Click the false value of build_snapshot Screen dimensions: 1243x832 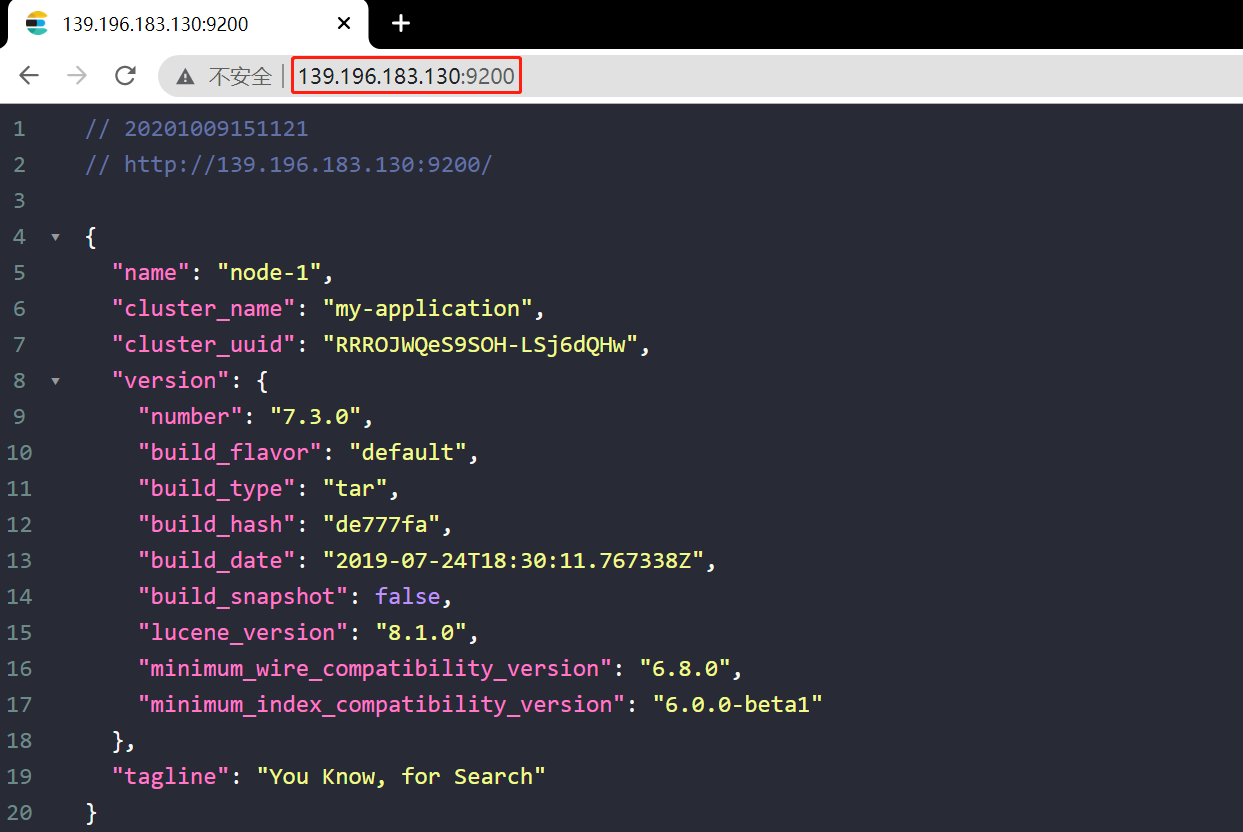(x=407, y=597)
